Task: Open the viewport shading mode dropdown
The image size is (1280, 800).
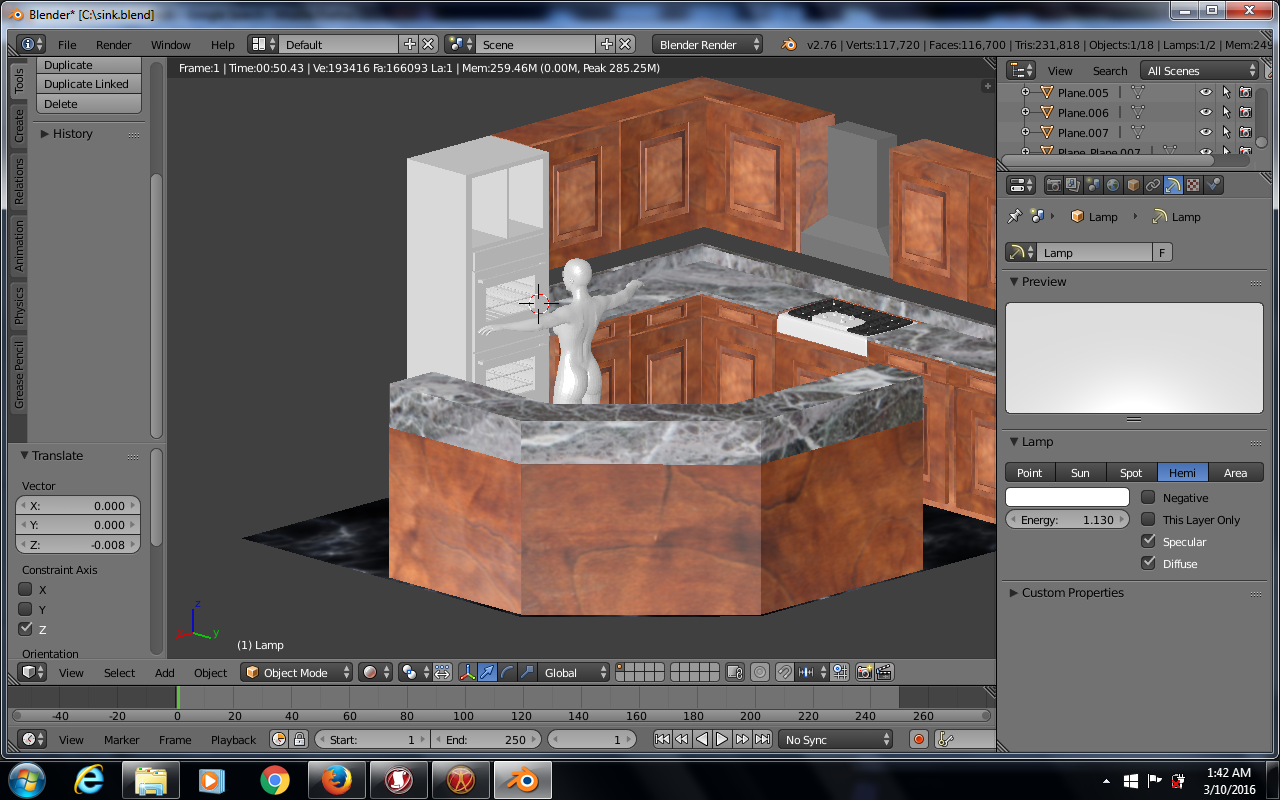Action: coord(376,672)
